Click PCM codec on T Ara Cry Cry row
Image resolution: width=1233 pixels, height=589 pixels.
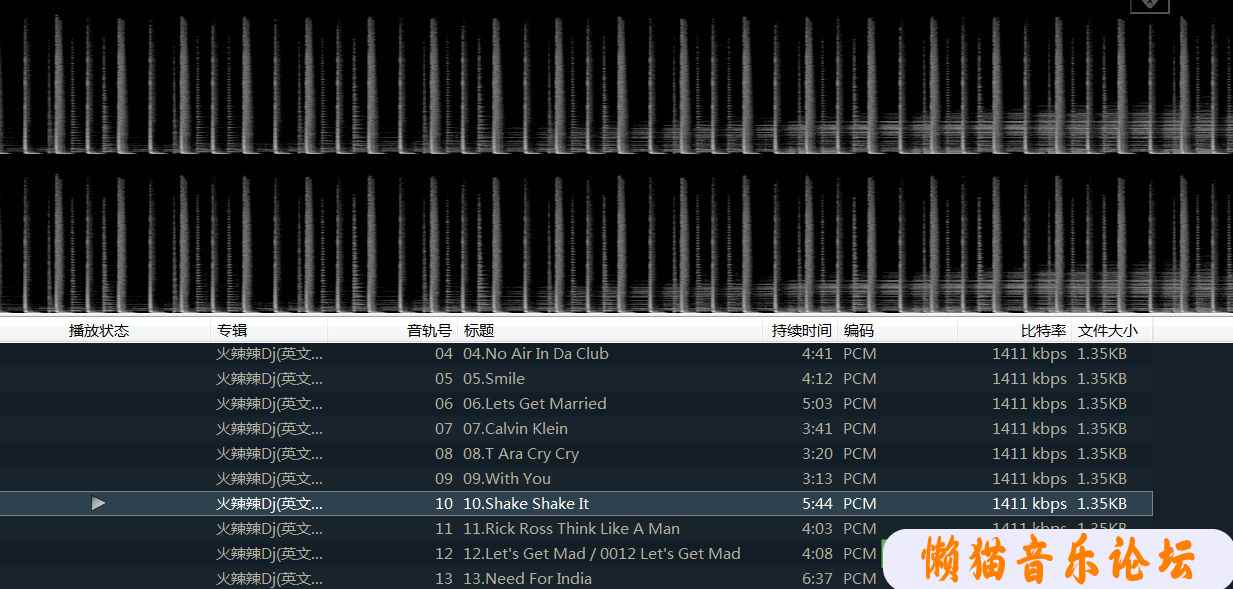[860, 453]
